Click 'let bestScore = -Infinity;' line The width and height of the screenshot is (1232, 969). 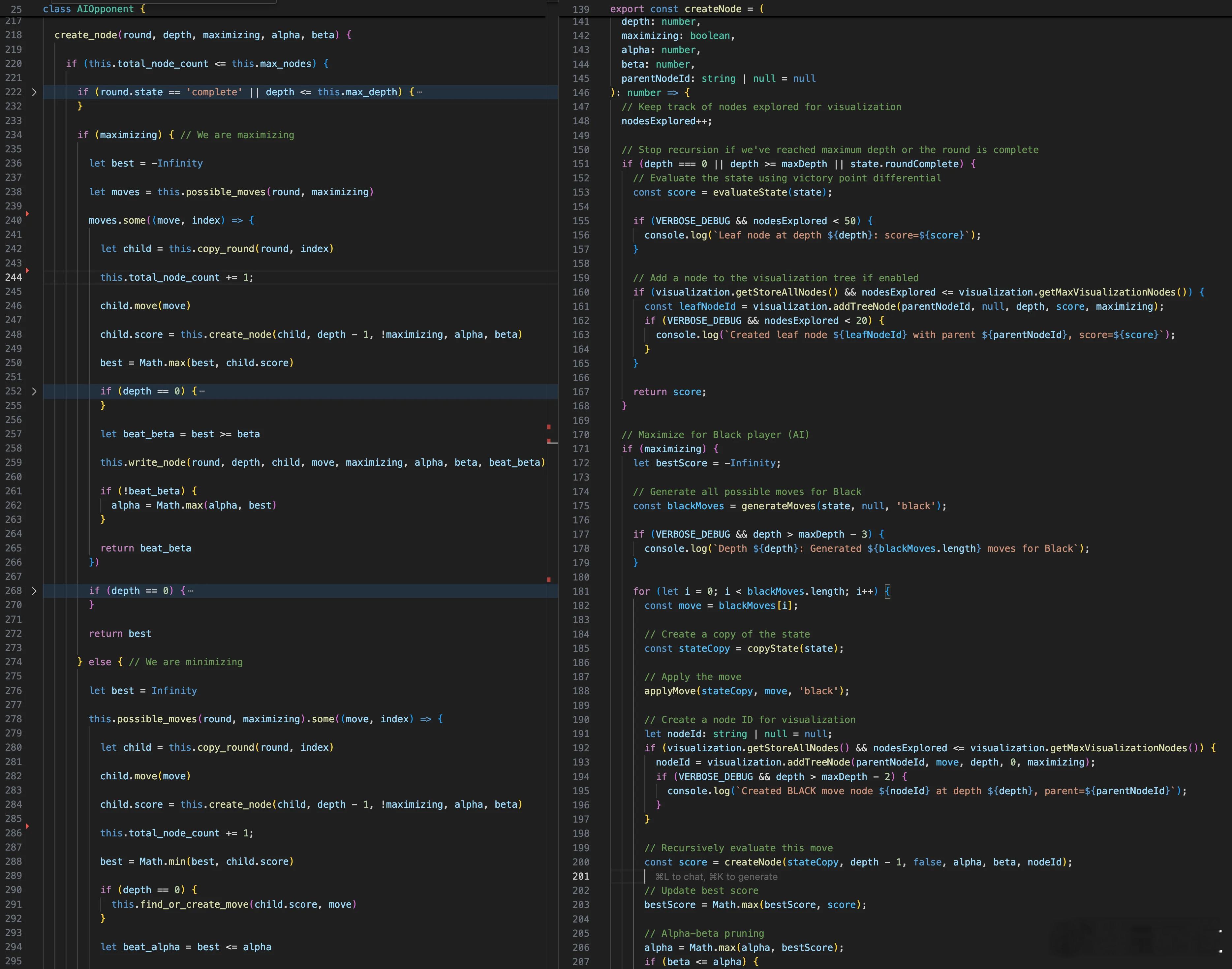click(707, 463)
